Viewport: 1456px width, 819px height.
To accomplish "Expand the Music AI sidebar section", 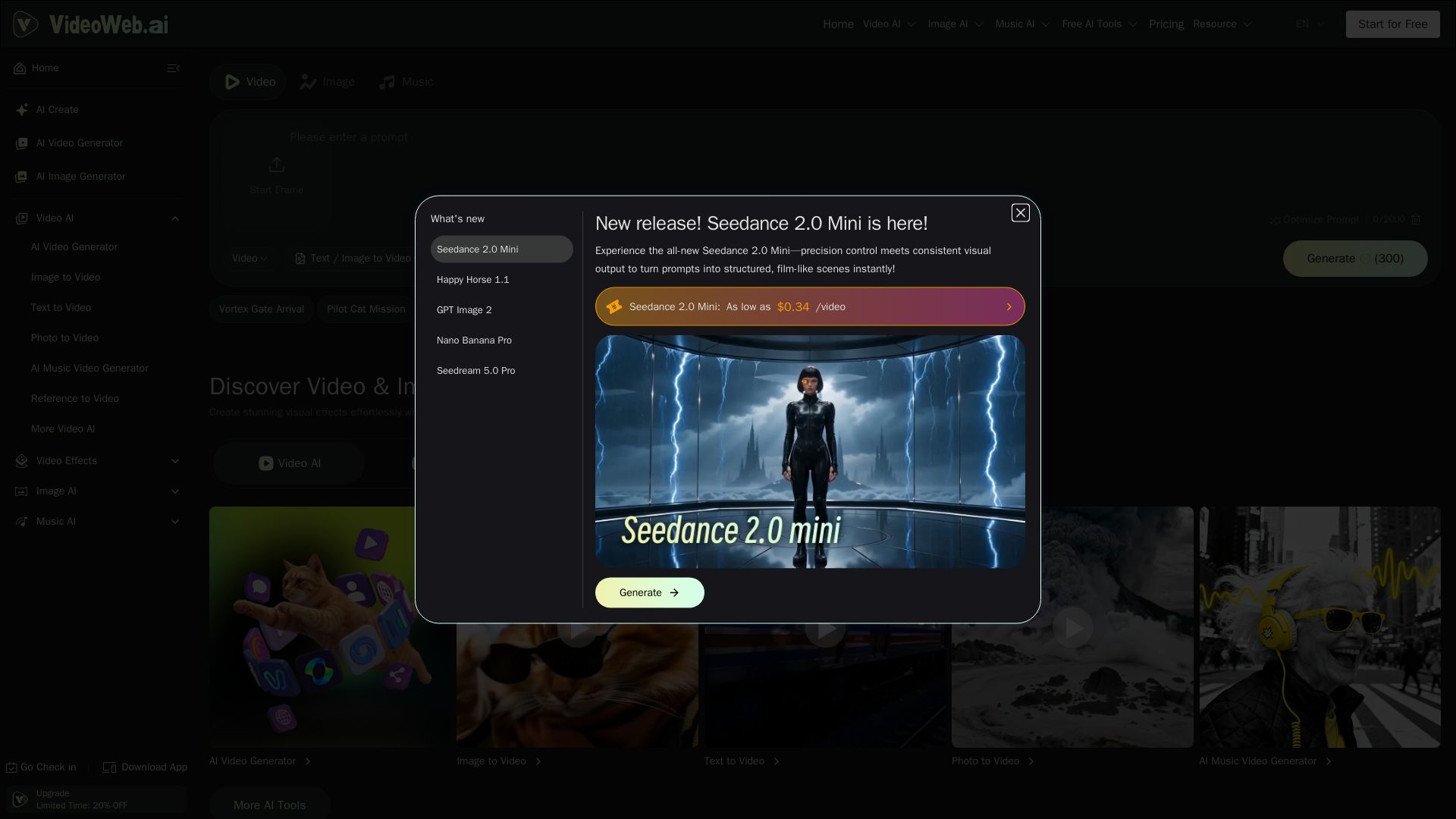I will point(175,522).
